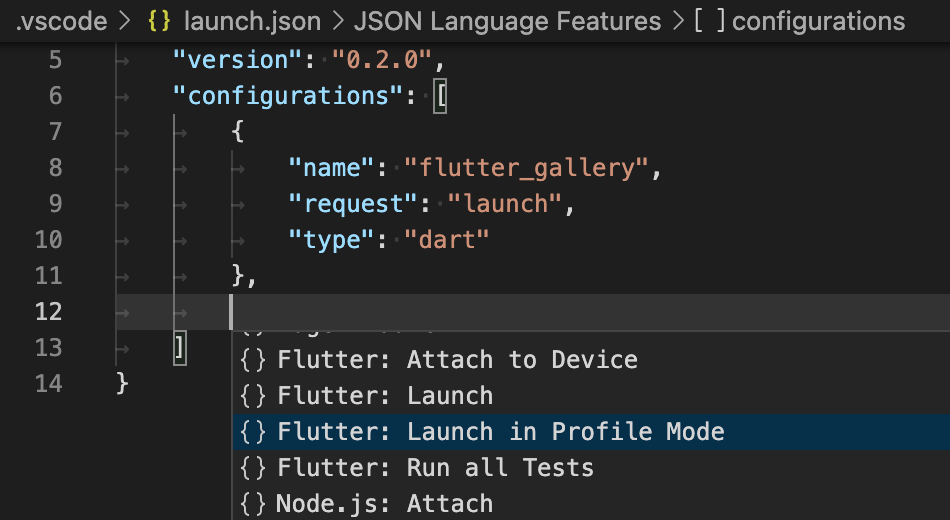Viewport: 950px width, 520px height.
Task: Click the "configurations" key text
Action: (x=287, y=96)
